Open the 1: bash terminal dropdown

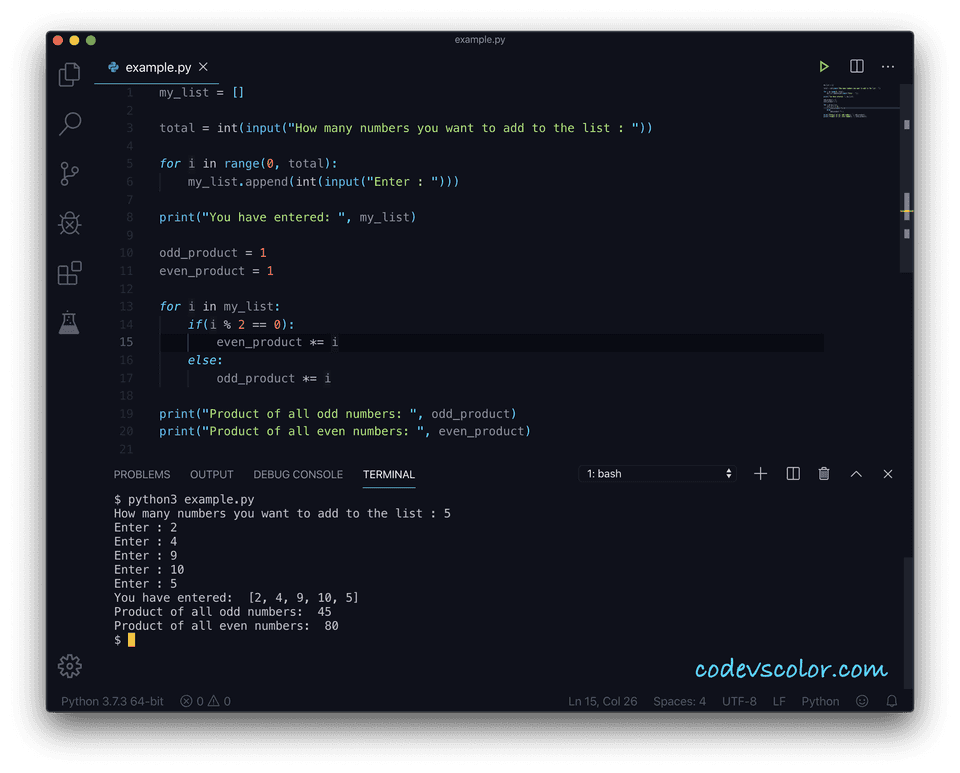(657, 474)
